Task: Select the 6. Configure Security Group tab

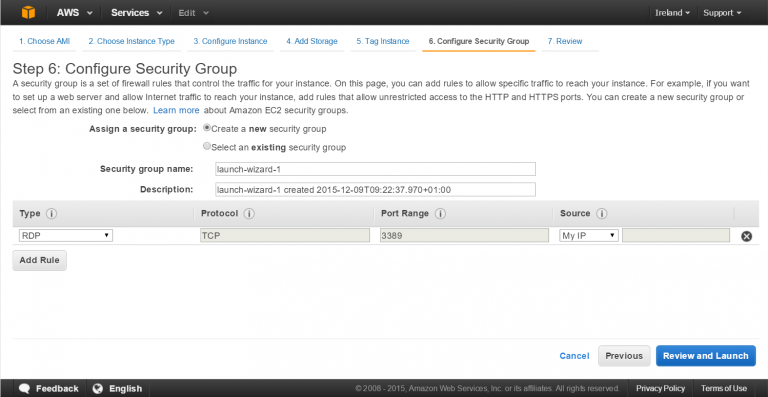Action: point(479,41)
